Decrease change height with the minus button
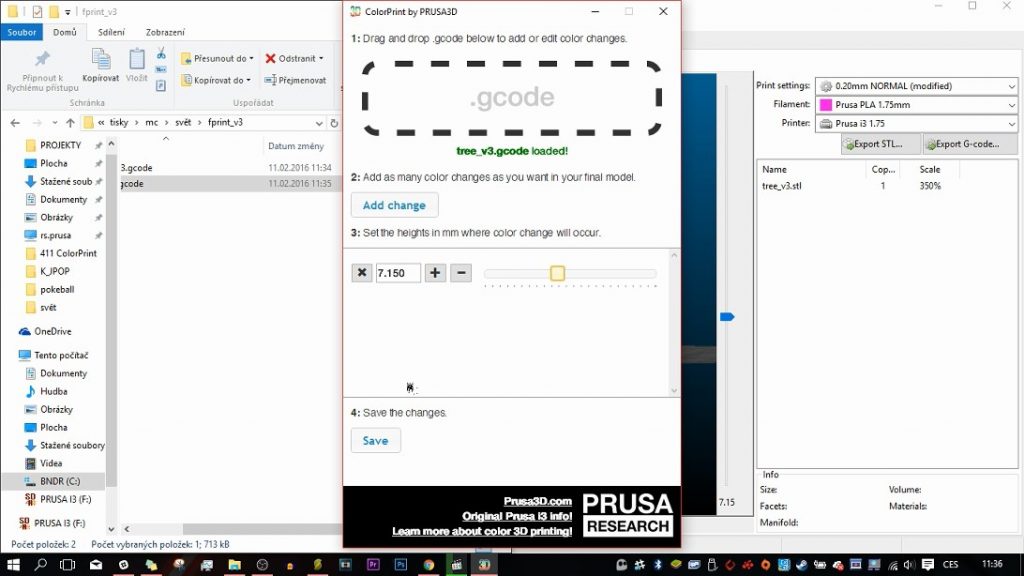1024x576 pixels. tap(461, 273)
